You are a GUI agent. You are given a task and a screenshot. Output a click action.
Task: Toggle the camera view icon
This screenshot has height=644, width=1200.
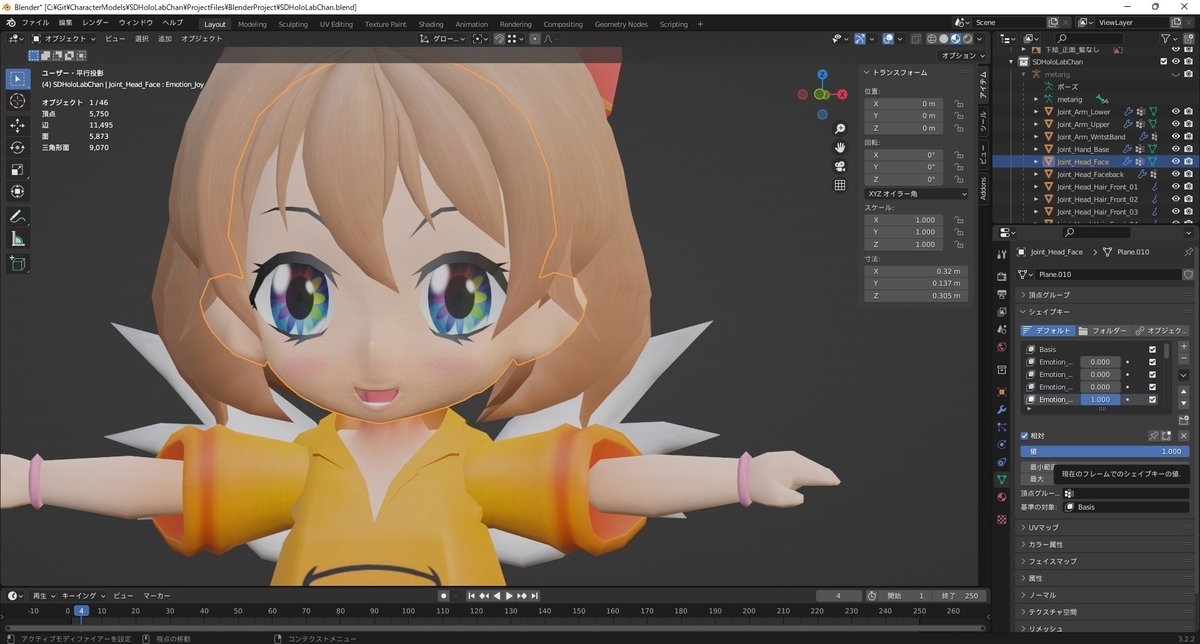(840, 166)
